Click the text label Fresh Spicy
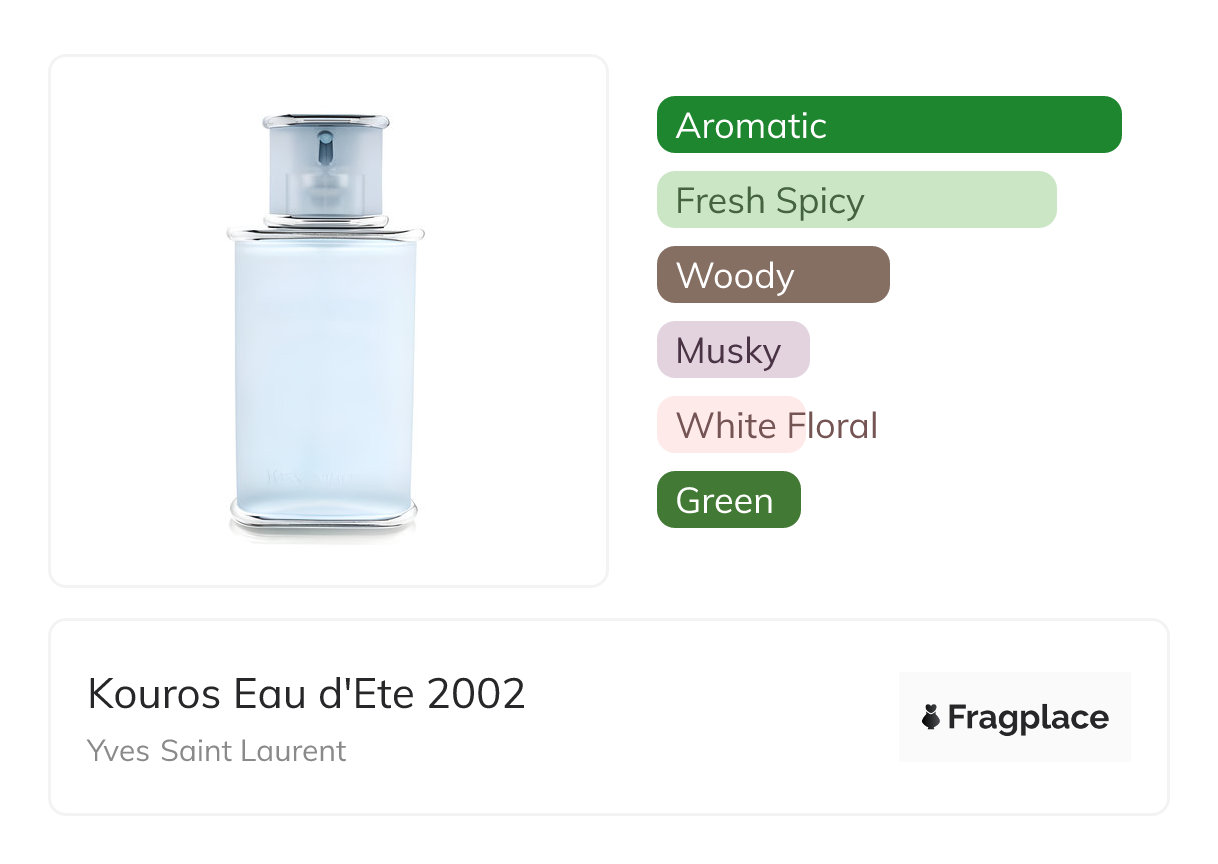 click(x=770, y=201)
